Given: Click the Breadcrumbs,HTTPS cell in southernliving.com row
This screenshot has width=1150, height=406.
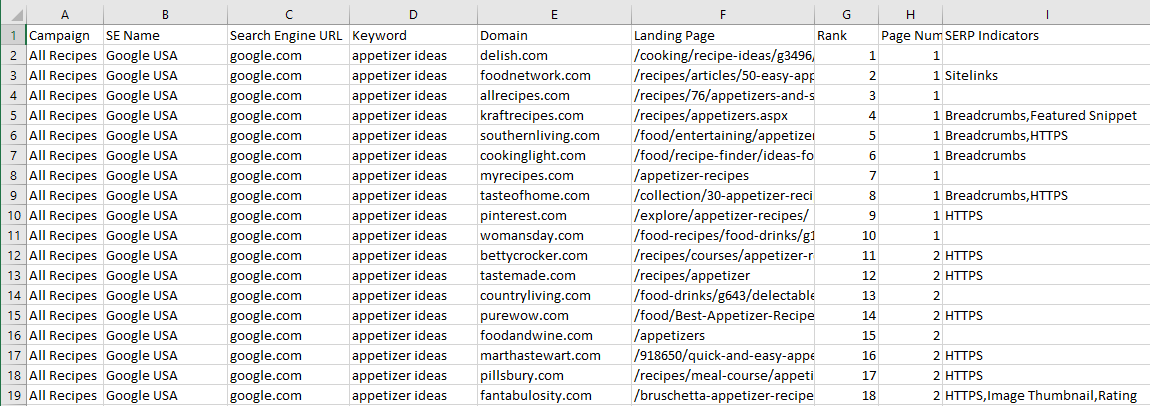Looking at the screenshot, I should (x=1047, y=136).
